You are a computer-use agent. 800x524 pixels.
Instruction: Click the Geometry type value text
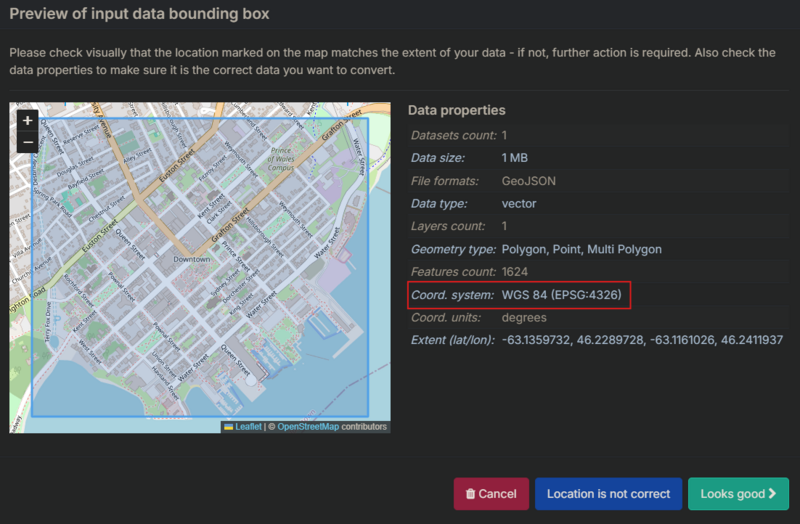(581, 249)
